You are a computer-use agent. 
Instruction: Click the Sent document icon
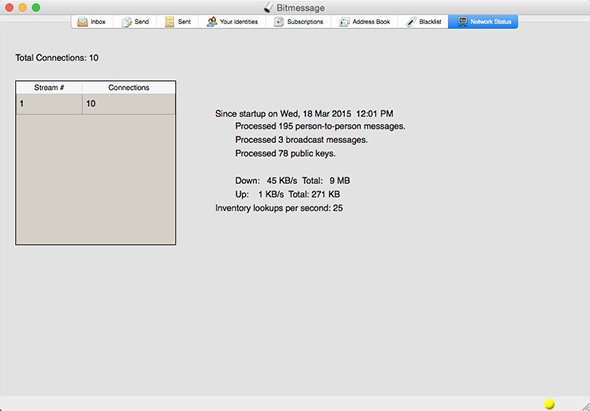tap(170, 22)
